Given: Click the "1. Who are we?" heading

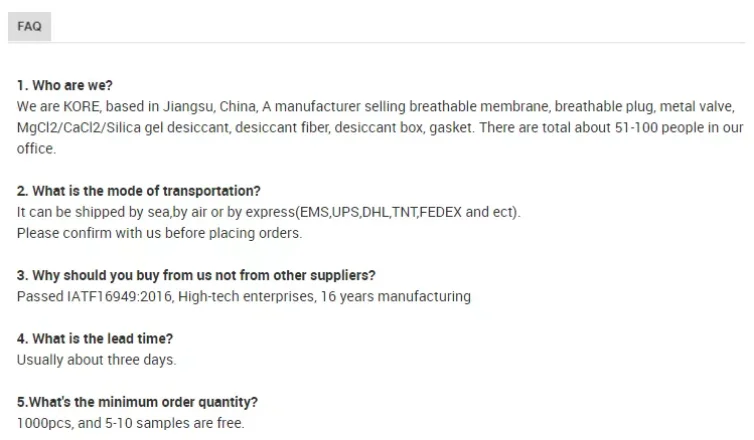Looking at the screenshot, I should (64, 86).
